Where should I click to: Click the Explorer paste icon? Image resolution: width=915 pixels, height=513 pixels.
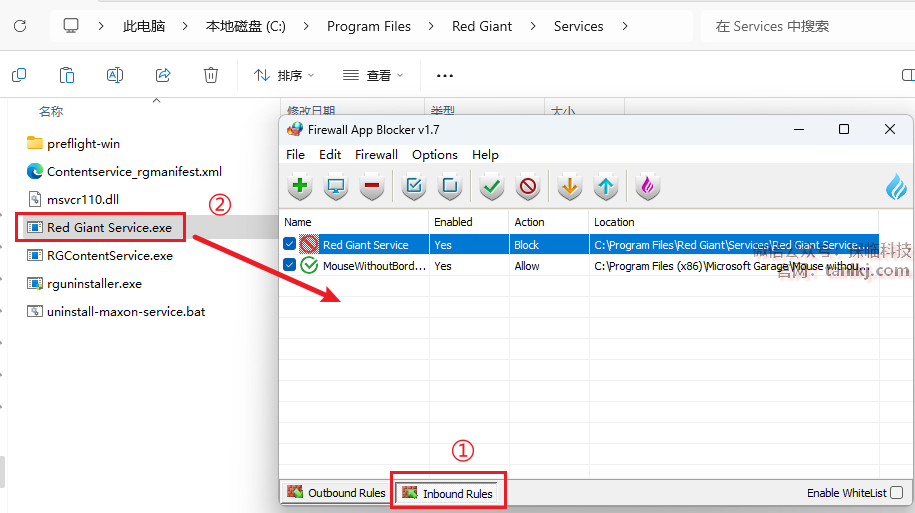point(67,75)
